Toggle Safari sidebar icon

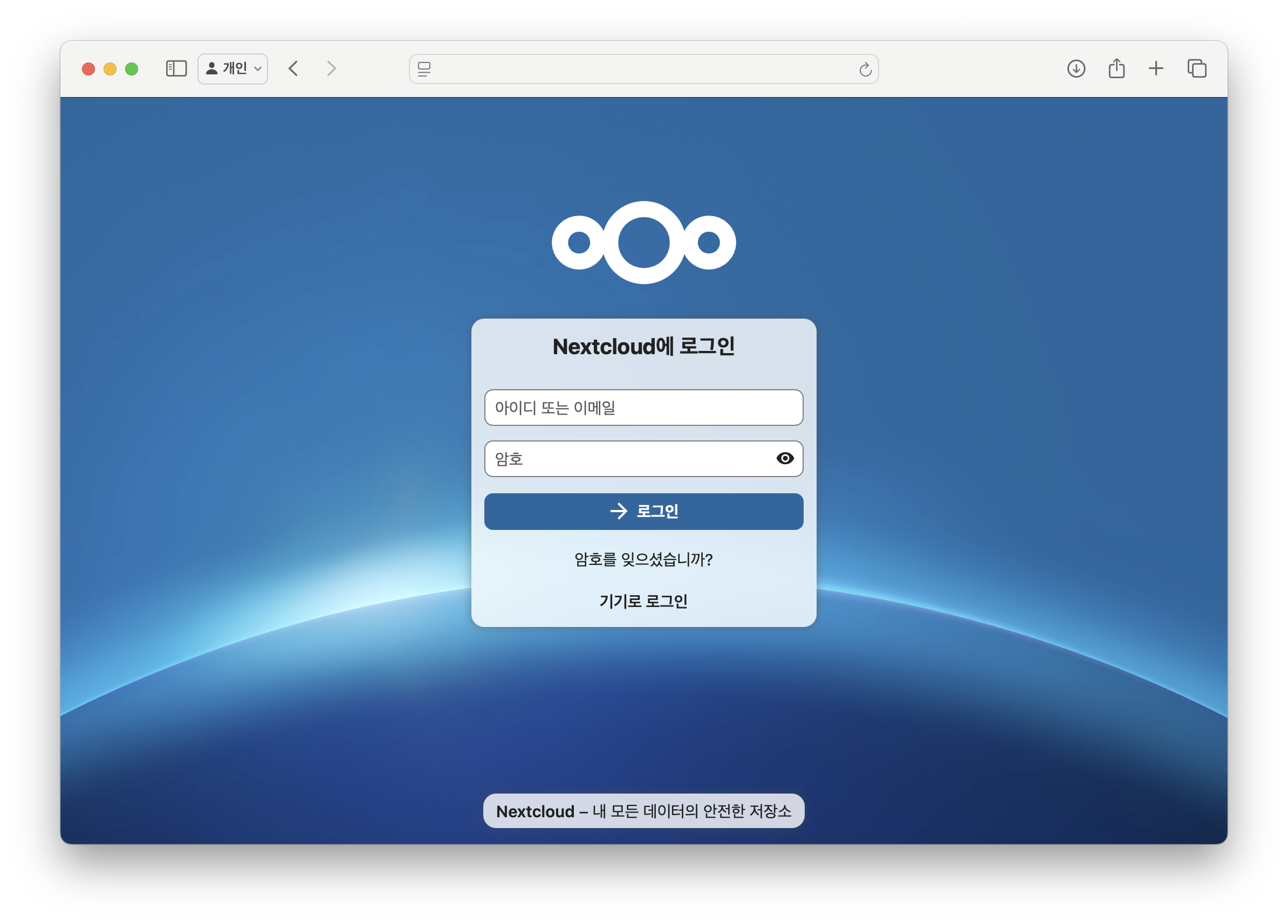click(176, 68)
